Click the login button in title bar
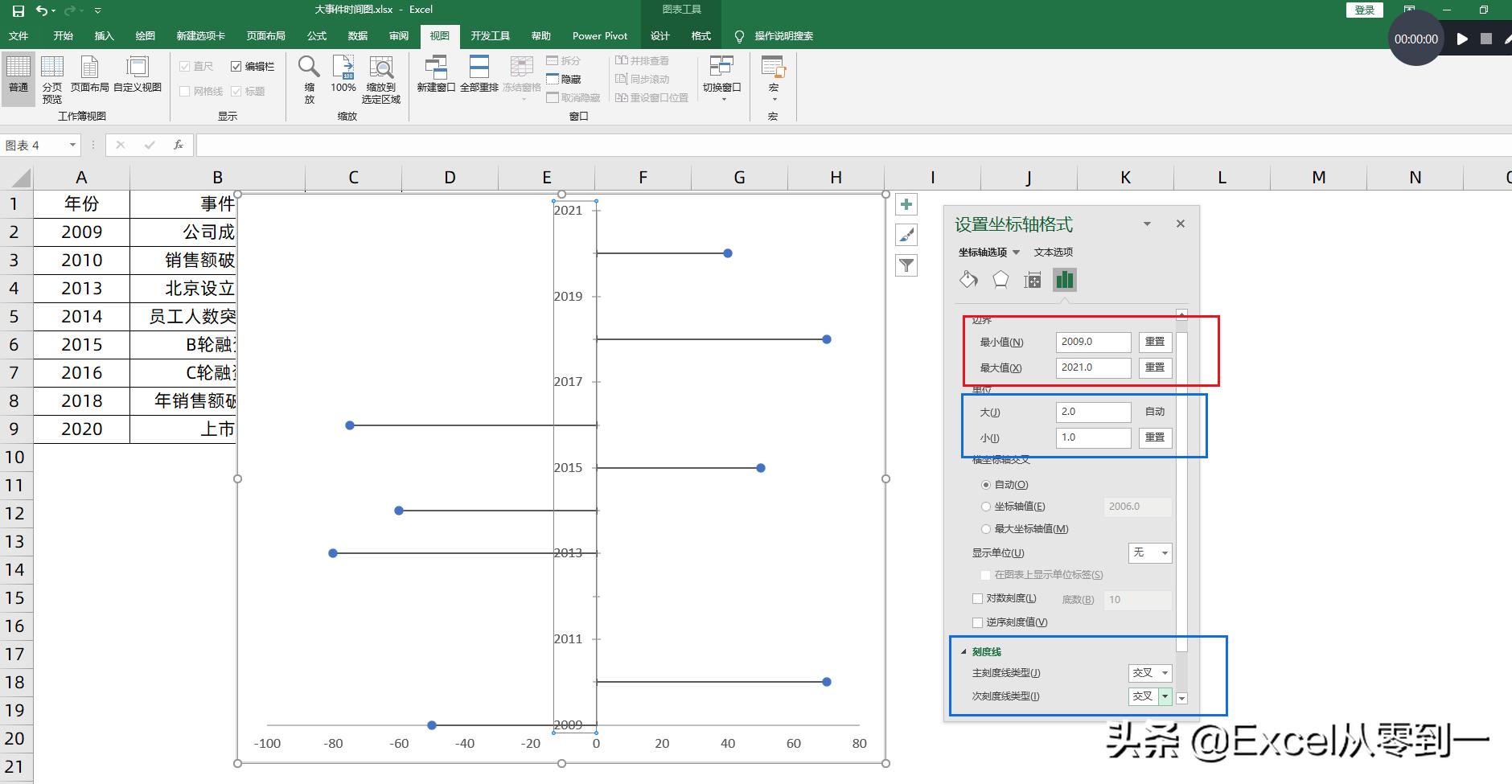The width and height of the screenshot is (1512, 784). [1364, 10]
